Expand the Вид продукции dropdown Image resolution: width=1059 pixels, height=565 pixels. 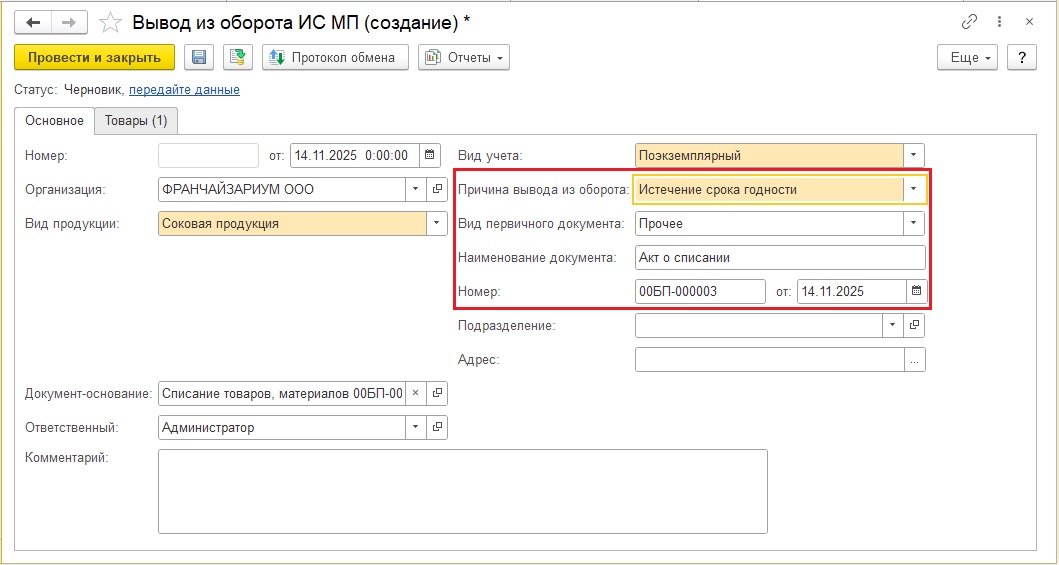coord(436,223)
